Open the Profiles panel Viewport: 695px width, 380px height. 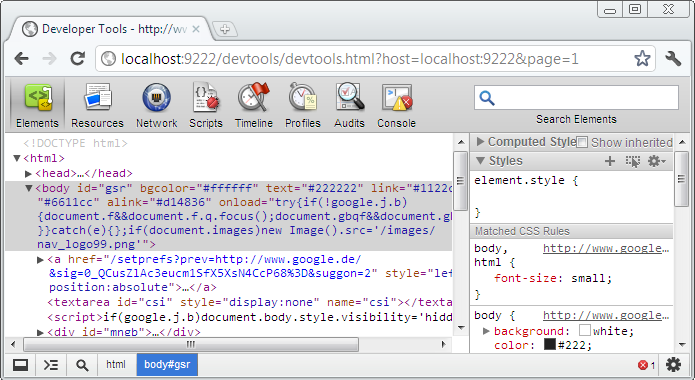pos(303,106)
